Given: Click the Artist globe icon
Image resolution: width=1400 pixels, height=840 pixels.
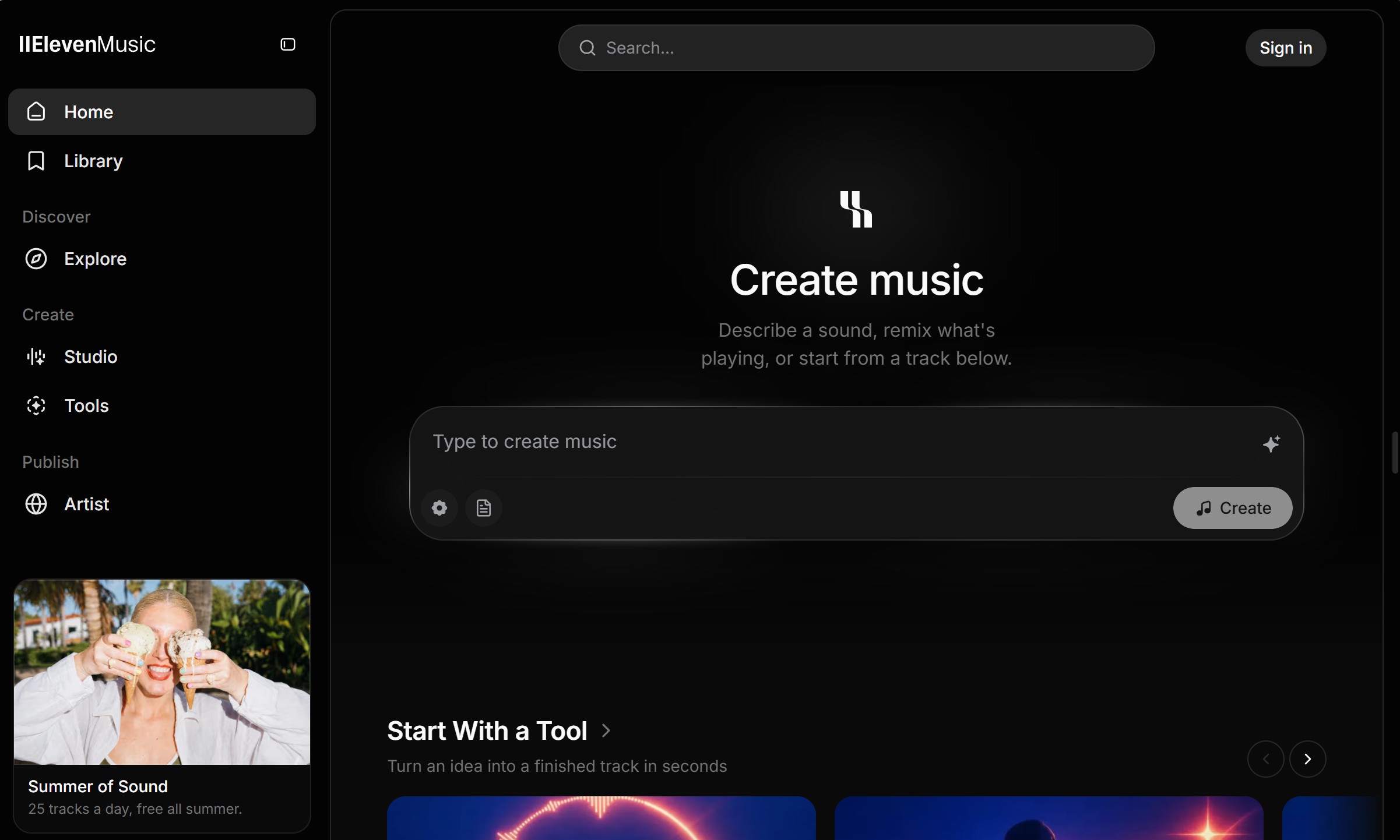Looking at the screenshot, I should click(x=36, y=504).
